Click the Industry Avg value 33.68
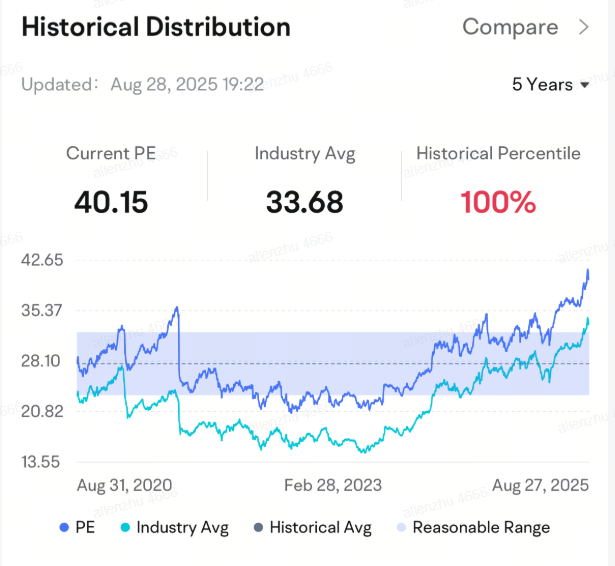Image resolution: width=615 pixels, height=566 pixels. click(x=305, y=202)
